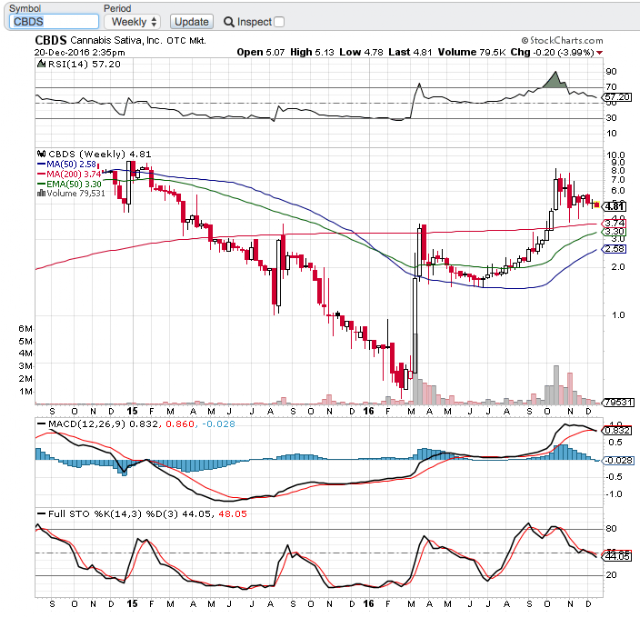The image size is (640, 618).
Task: Click the Symbol label
Action: [25, 9]
